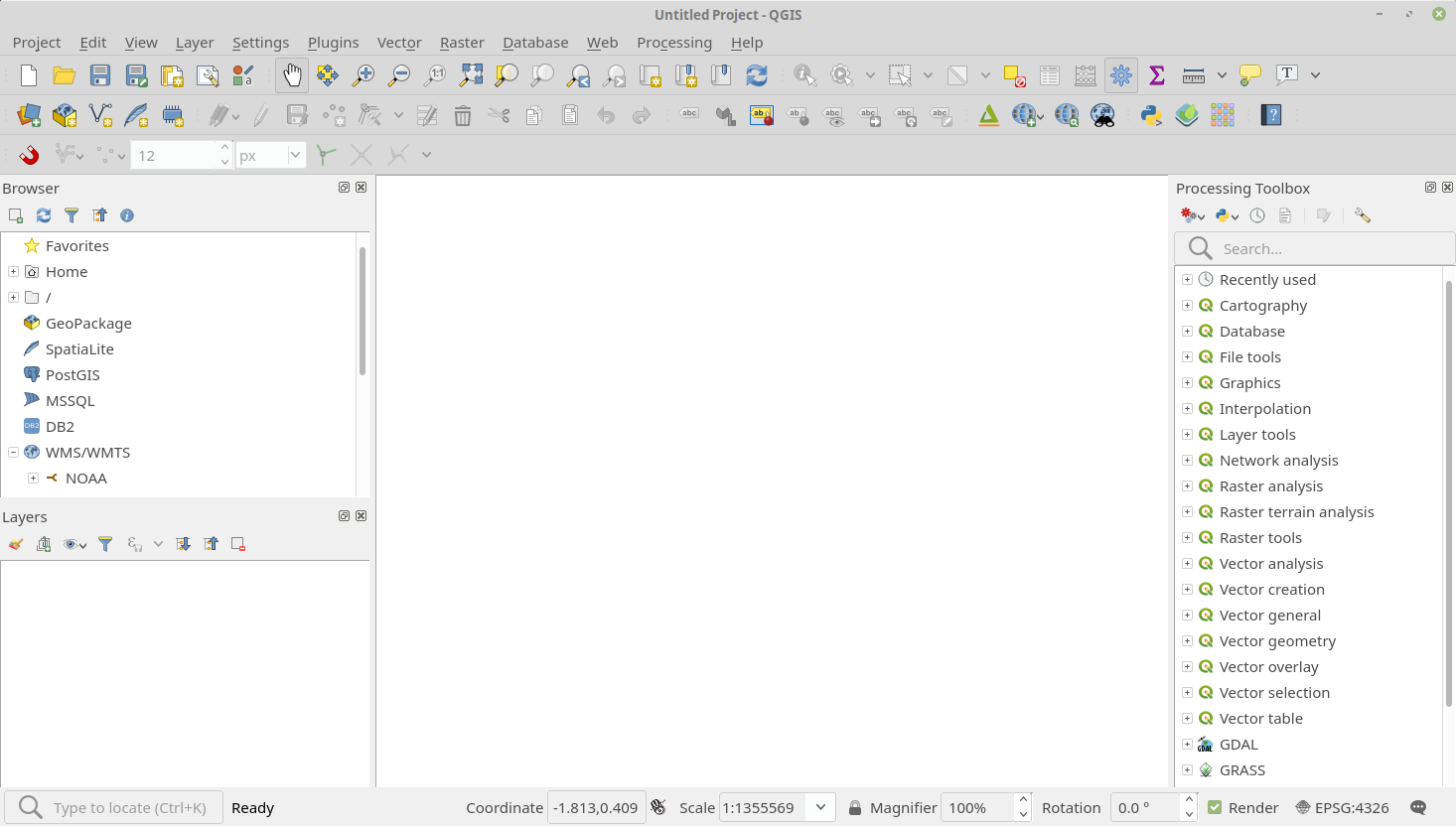Click Remove Layer icon in Layers panel
1456x826 pixels.
coord(238,544)
